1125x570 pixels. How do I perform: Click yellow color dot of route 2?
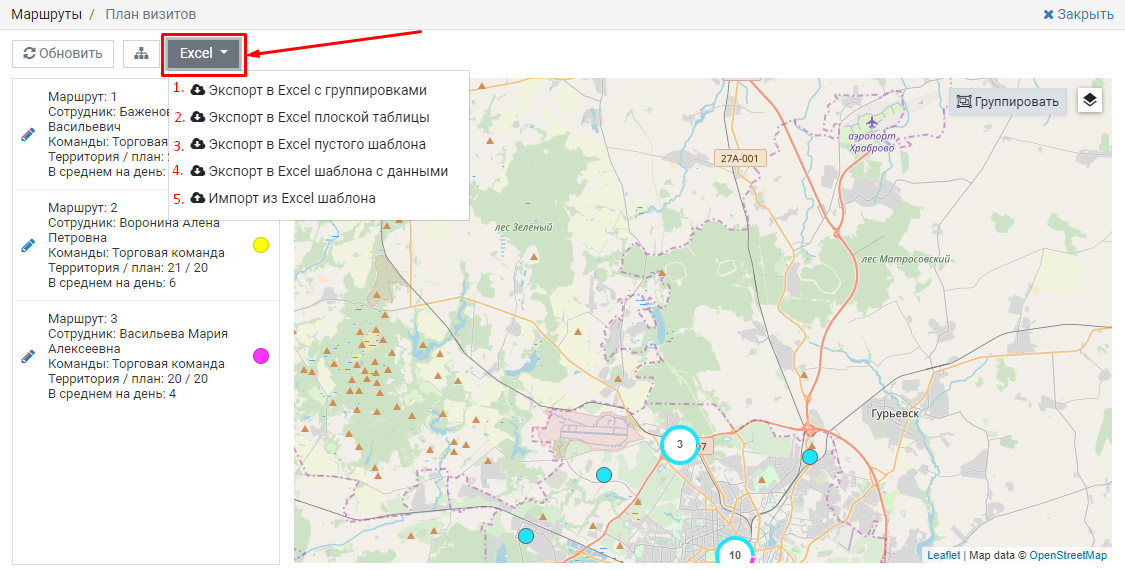261,245
